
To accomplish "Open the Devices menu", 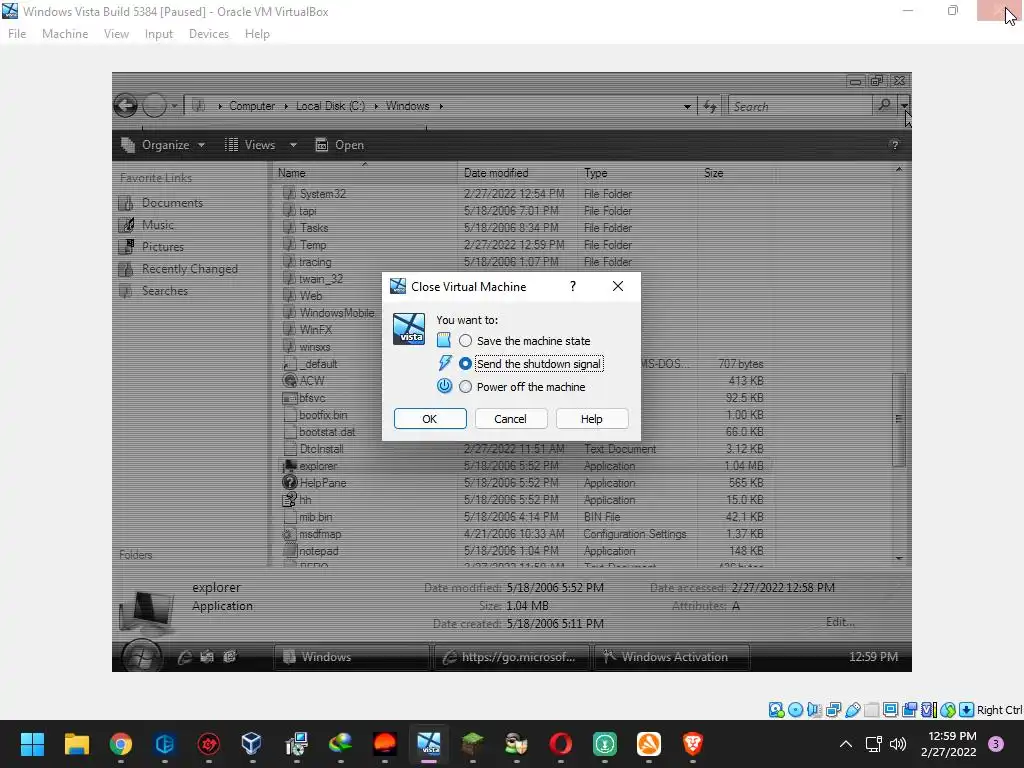I will pos(208,34).
